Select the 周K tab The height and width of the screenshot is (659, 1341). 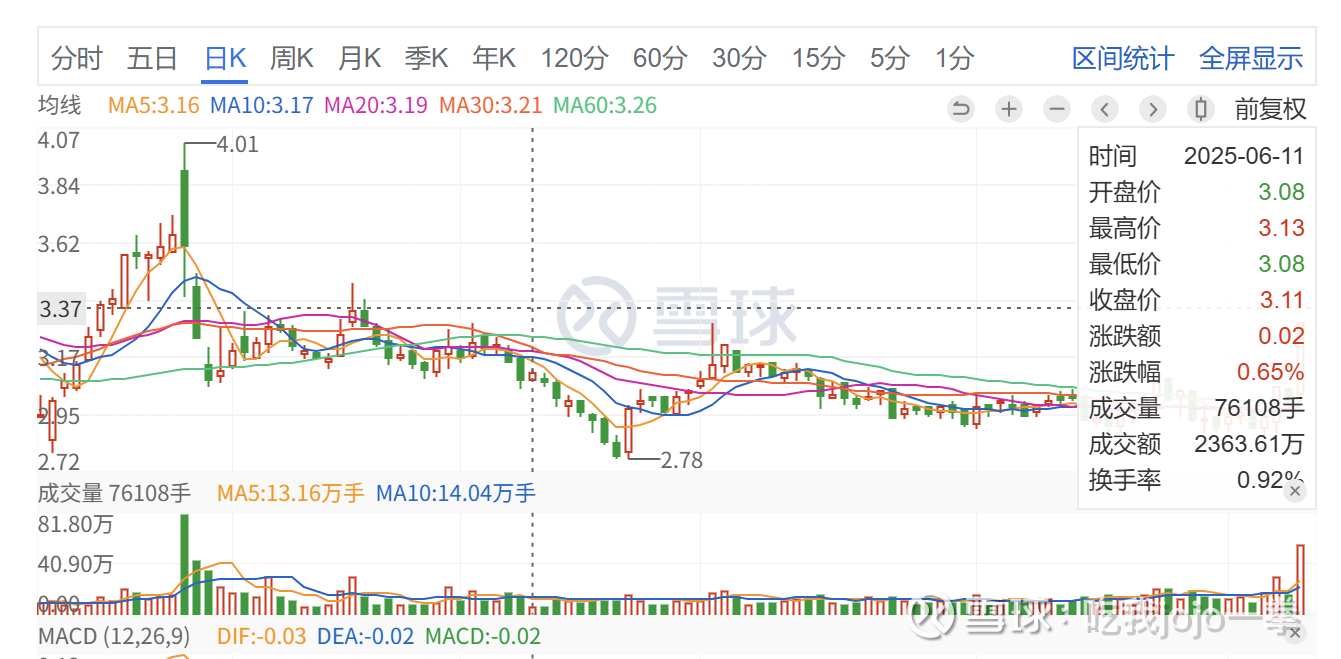[x=292, y=58]
